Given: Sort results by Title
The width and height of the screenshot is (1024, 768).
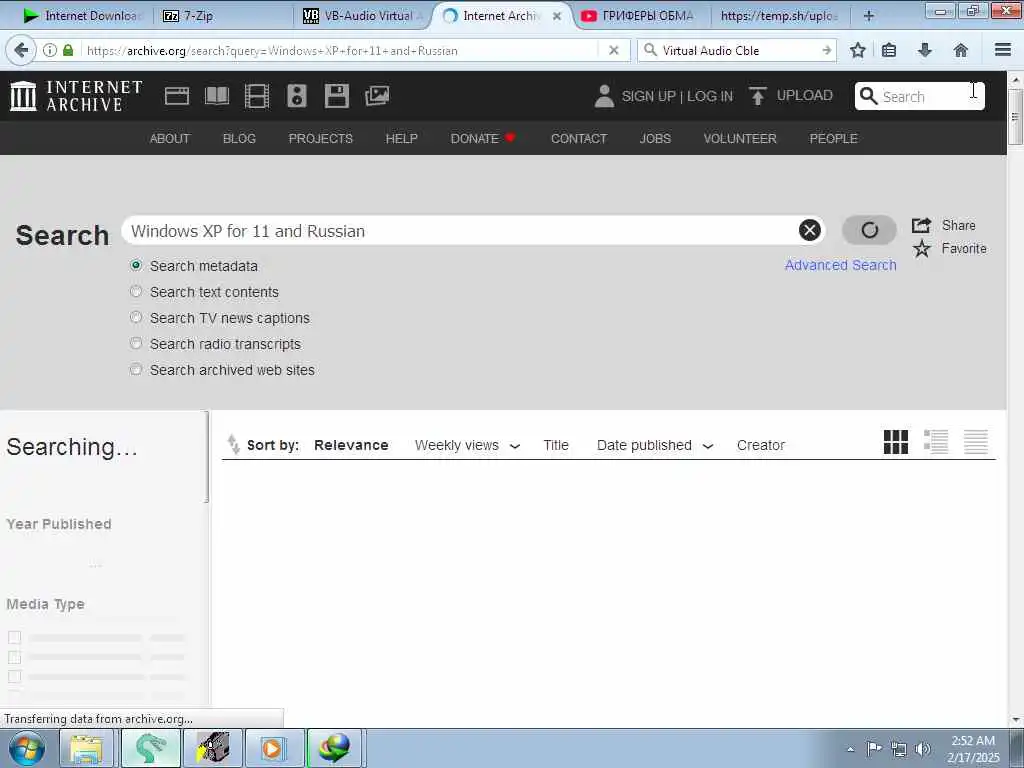Looking at the screenshot, I should tap(556, 445).
